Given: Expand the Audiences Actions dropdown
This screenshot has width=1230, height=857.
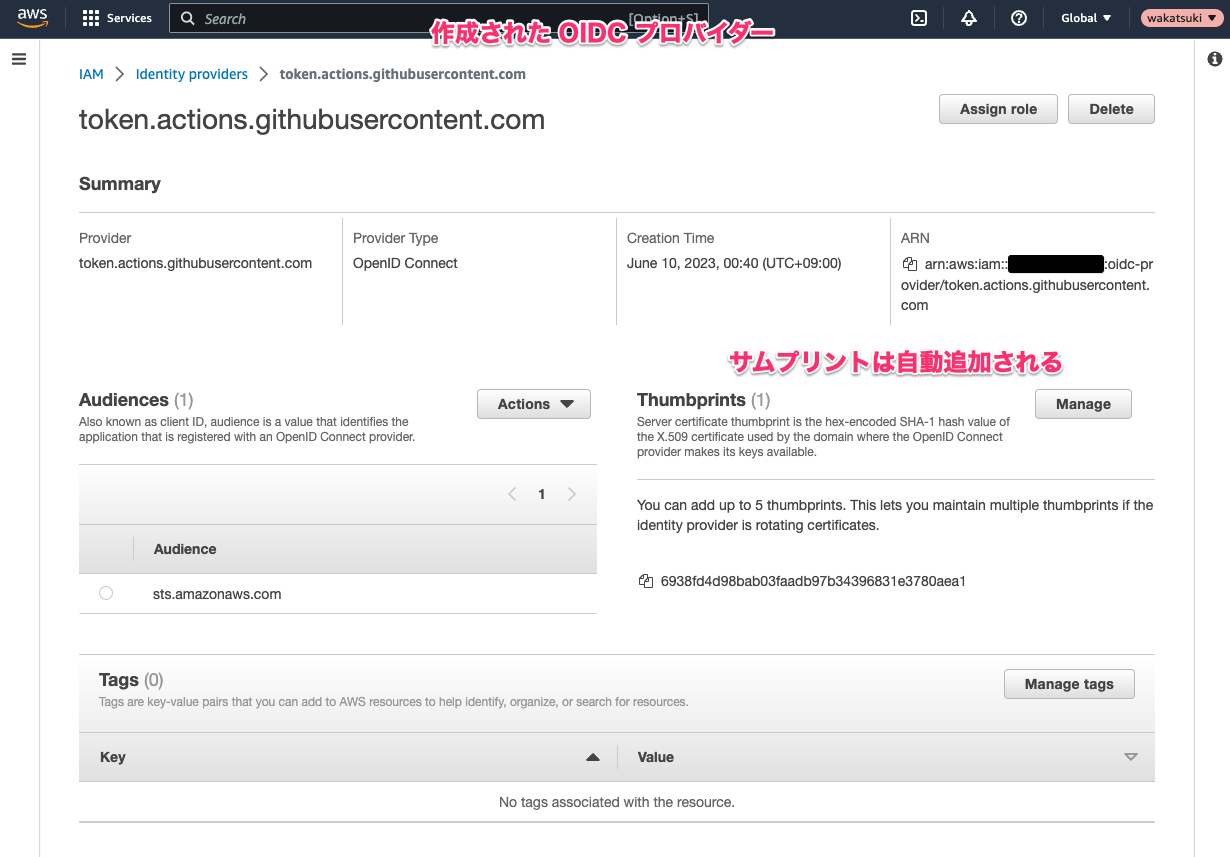Looking at the screenshot, I should [x=533, y=404].
